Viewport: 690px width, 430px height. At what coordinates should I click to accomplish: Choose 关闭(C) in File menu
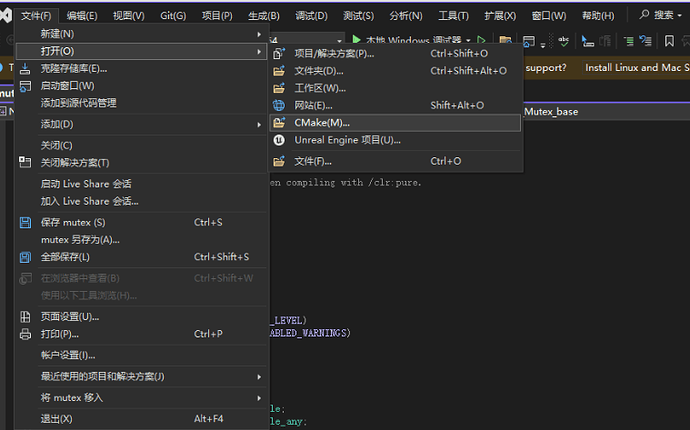tap(56, 145)
